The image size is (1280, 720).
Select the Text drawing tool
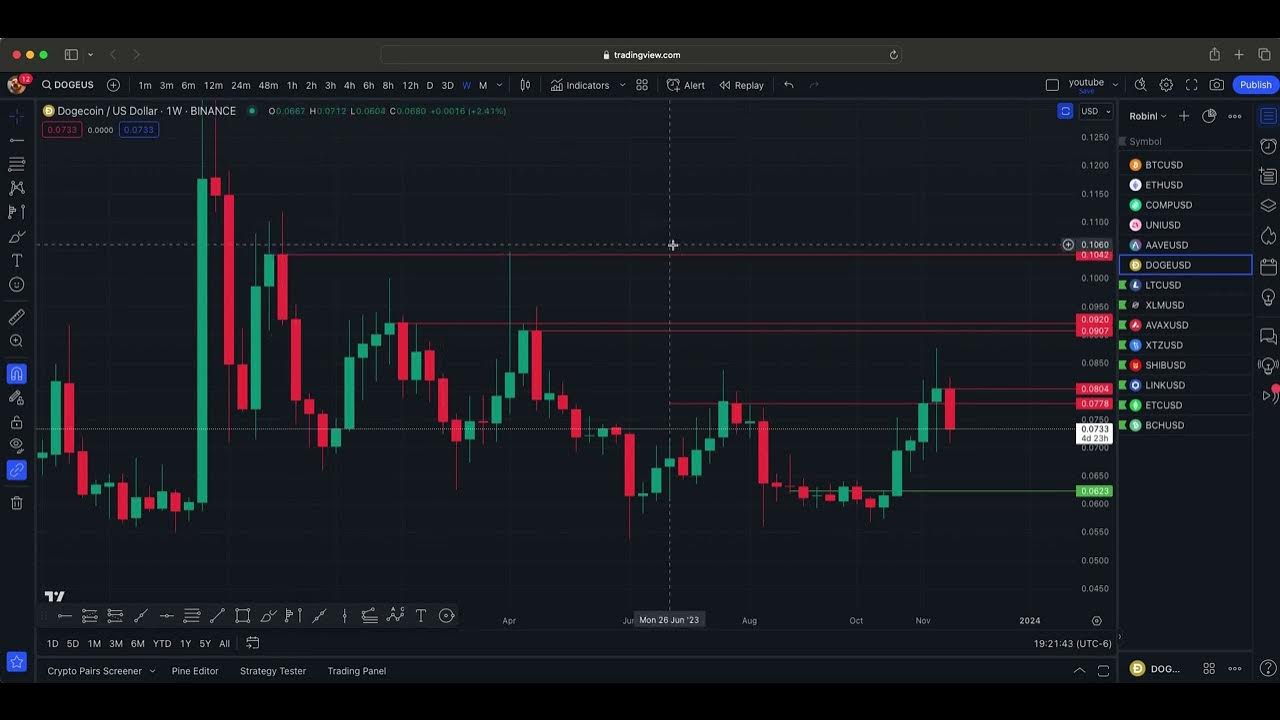click(x=16, y=260)
